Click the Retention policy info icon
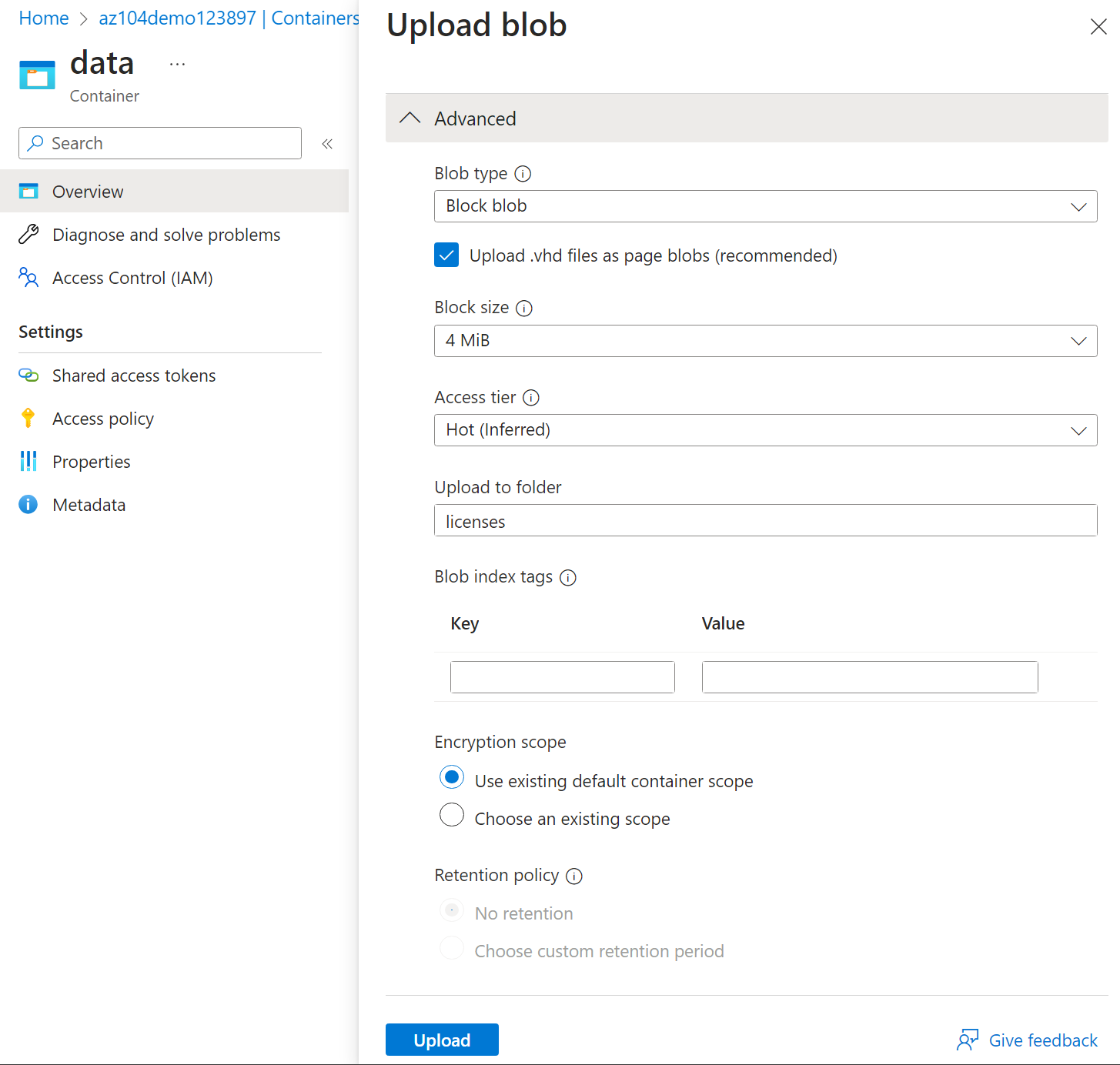This screenshot has width=1120, height=1065. point(574,876)
